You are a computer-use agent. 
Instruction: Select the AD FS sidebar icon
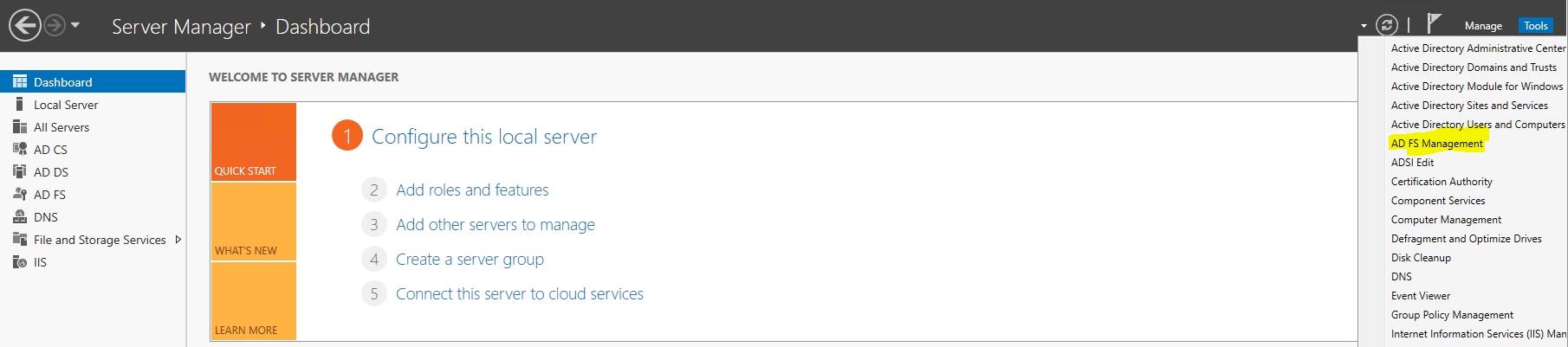[20, 195]
